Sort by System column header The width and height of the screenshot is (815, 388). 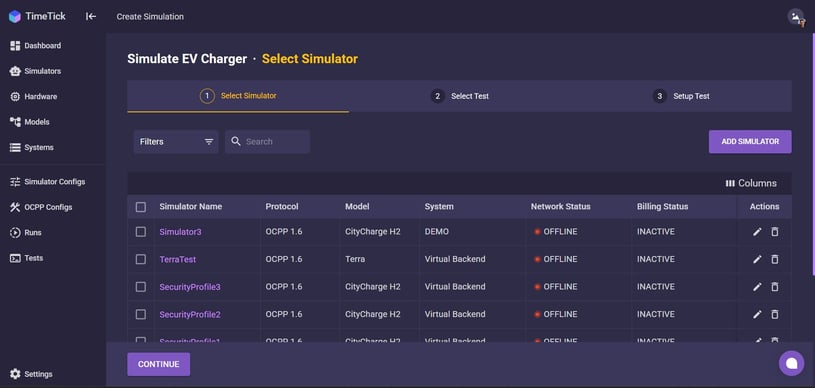click(439, 207)
